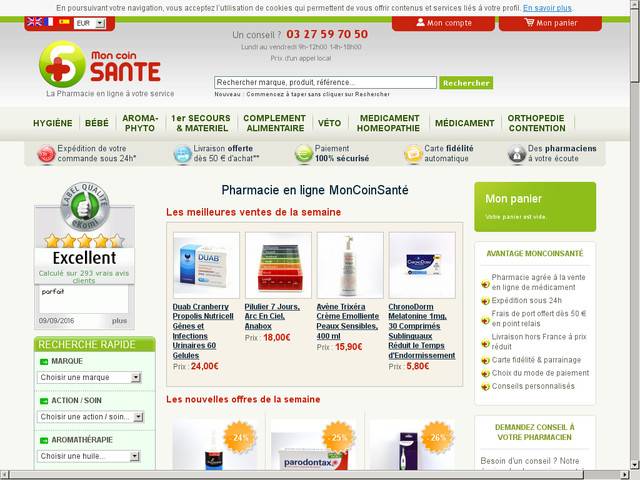This screenshot has width=640, height=480.
Task: Switch language using the French flag
Action: [x=49, y=22]
